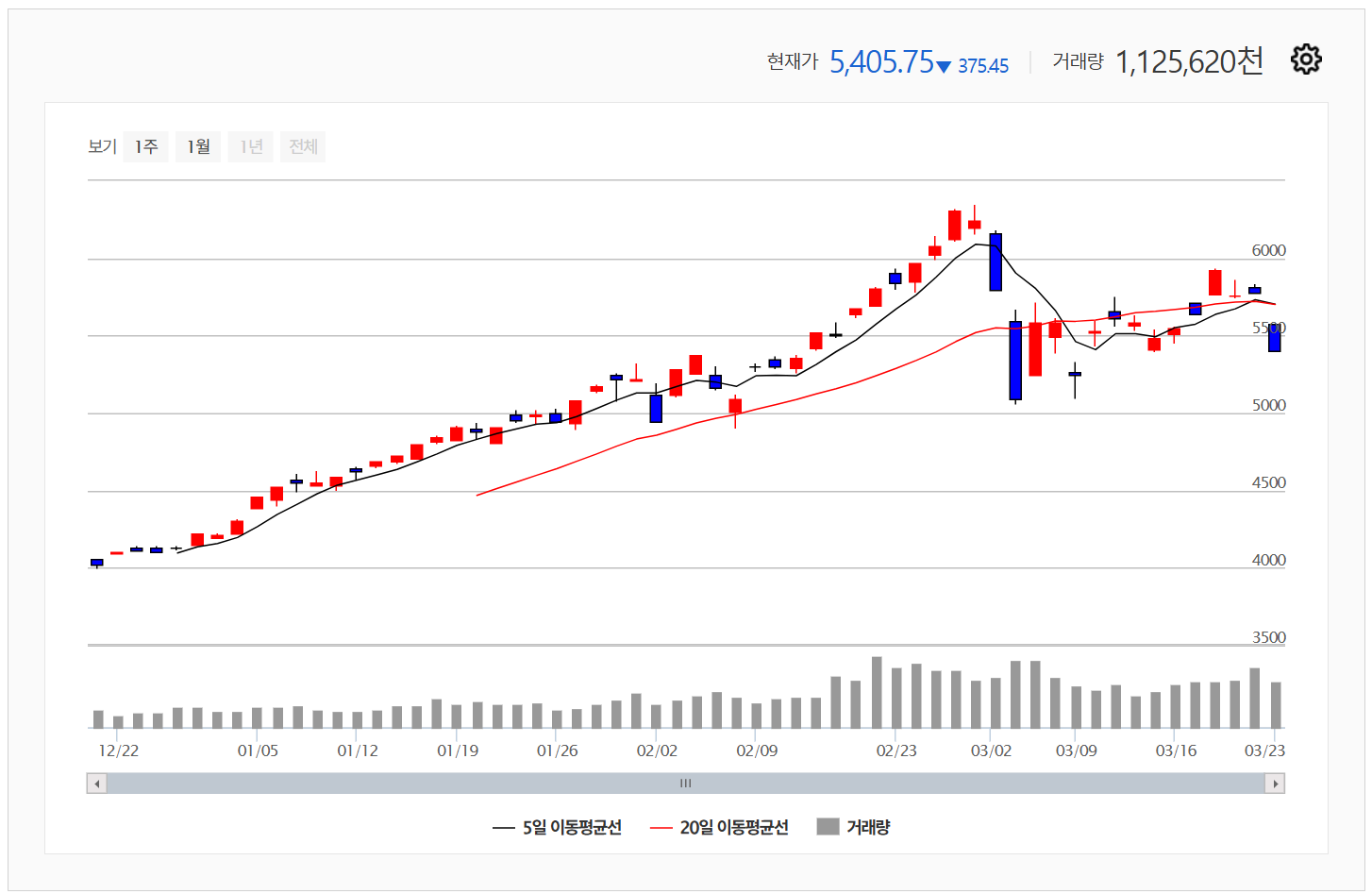Click the 03/16 date axis label
Viewport: 1372px width, 894px height.
tap(1176, 751)
